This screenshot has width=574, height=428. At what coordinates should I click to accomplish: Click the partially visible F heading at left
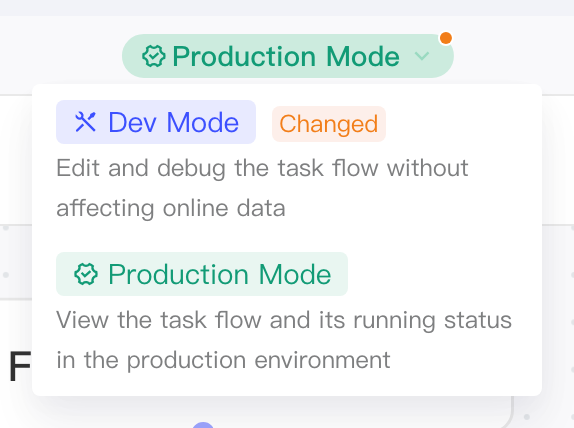pyautogui.click(x=20, y=366)
